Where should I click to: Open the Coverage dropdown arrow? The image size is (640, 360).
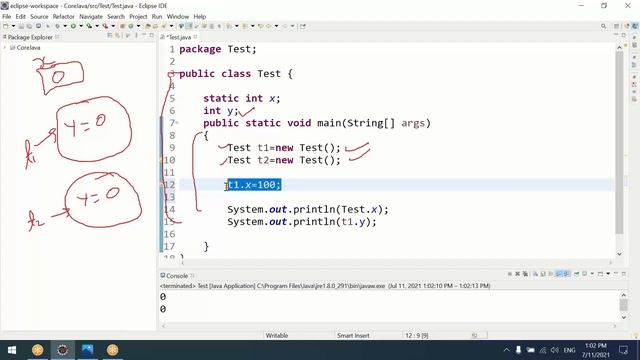click(97, 26)
